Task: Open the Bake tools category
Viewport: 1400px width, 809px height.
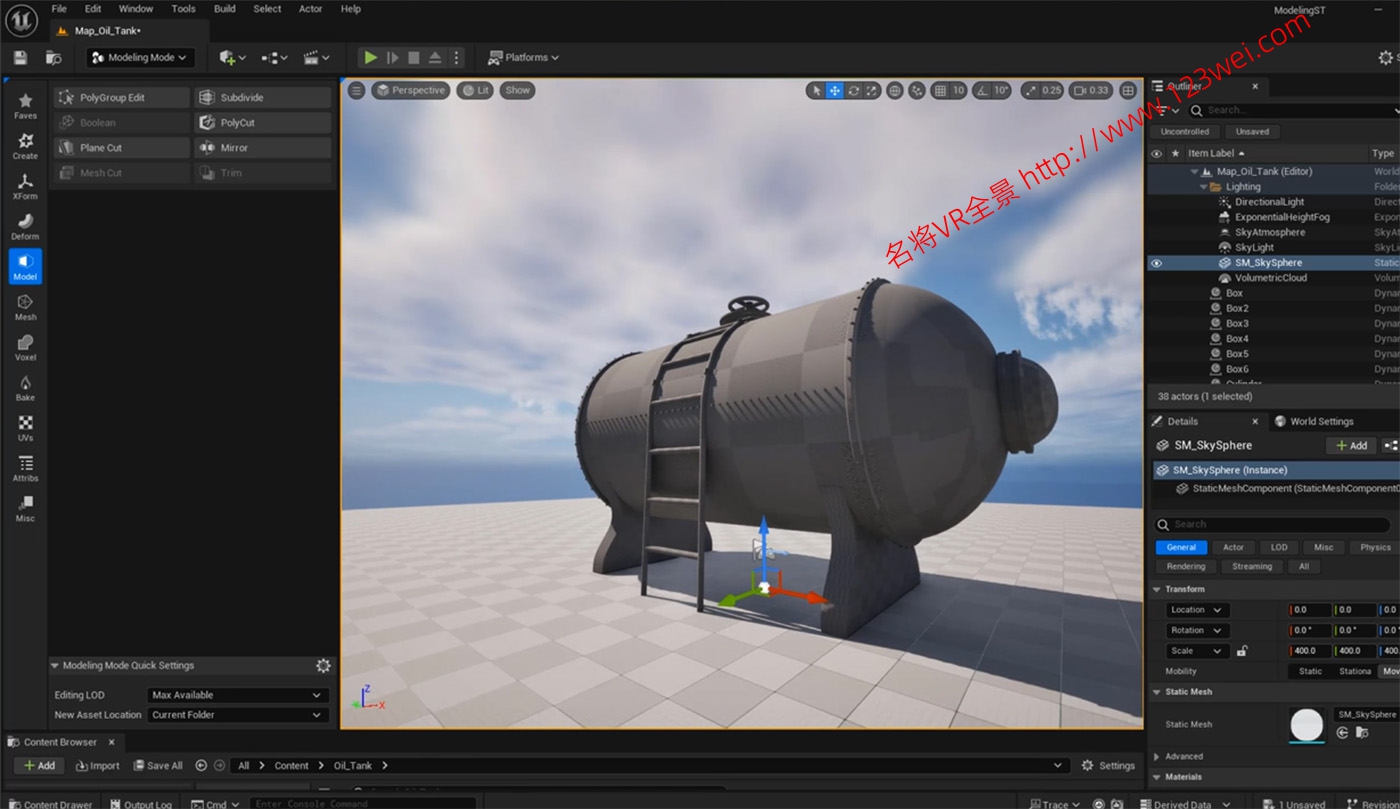Action: [25, 387]
